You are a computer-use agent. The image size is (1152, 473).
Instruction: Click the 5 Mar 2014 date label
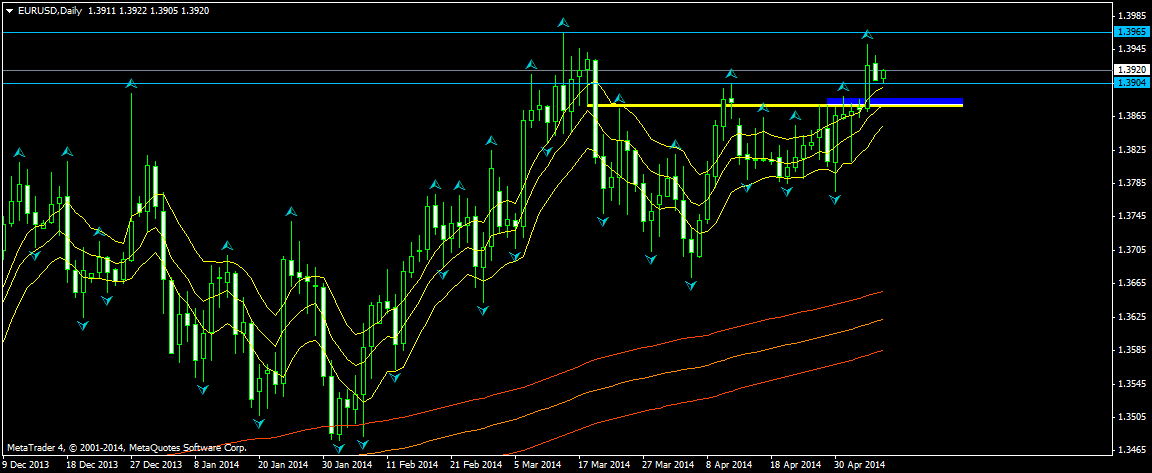pyautogui.click(x=539, y=465)
